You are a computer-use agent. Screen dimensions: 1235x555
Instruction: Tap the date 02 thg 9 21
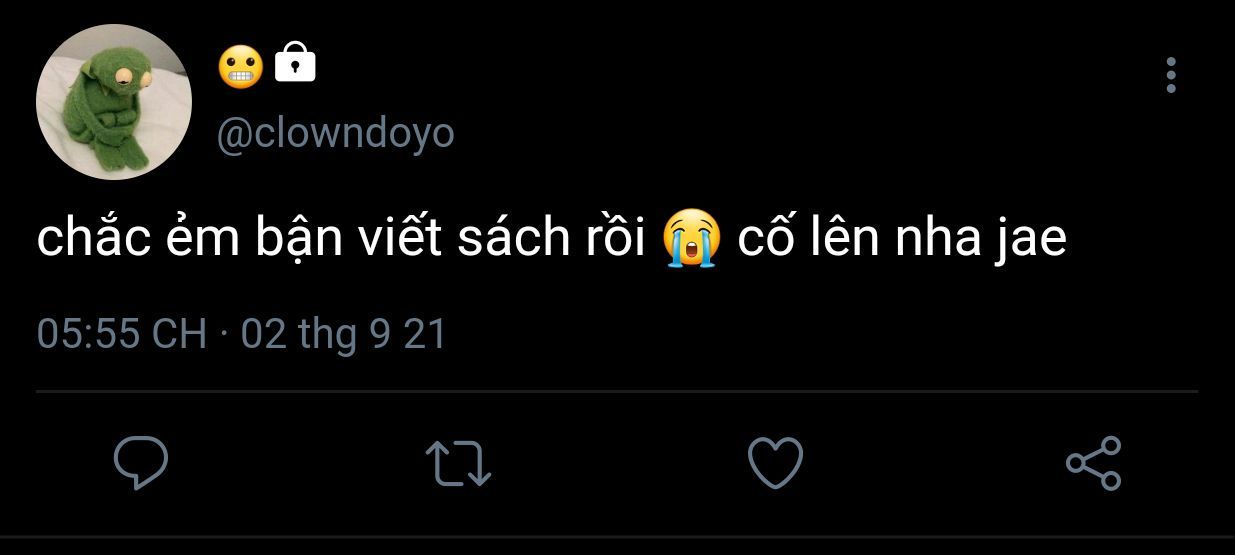pos(343,333)
